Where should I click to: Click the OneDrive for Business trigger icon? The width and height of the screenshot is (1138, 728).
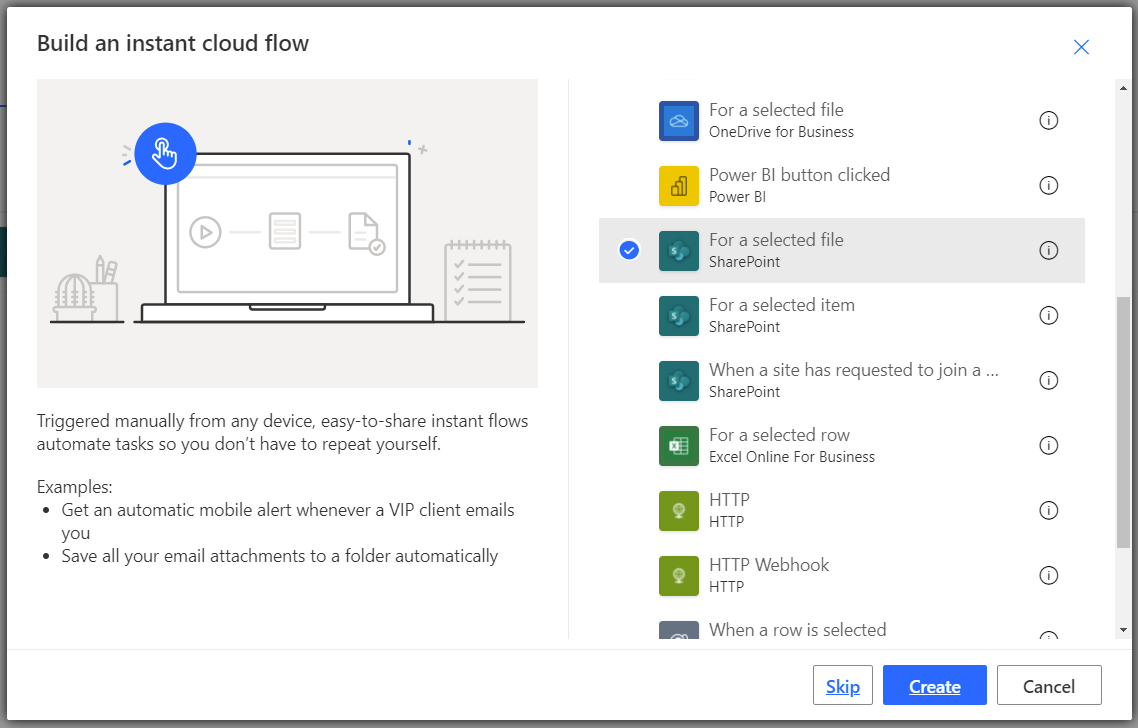(x=679, y=120)
